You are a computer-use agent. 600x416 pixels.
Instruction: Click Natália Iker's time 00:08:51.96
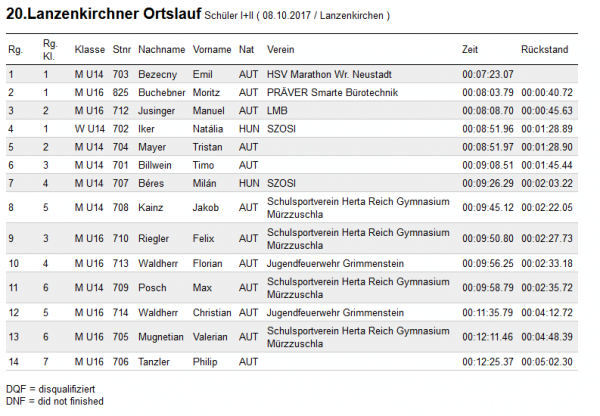click(488, 129)
